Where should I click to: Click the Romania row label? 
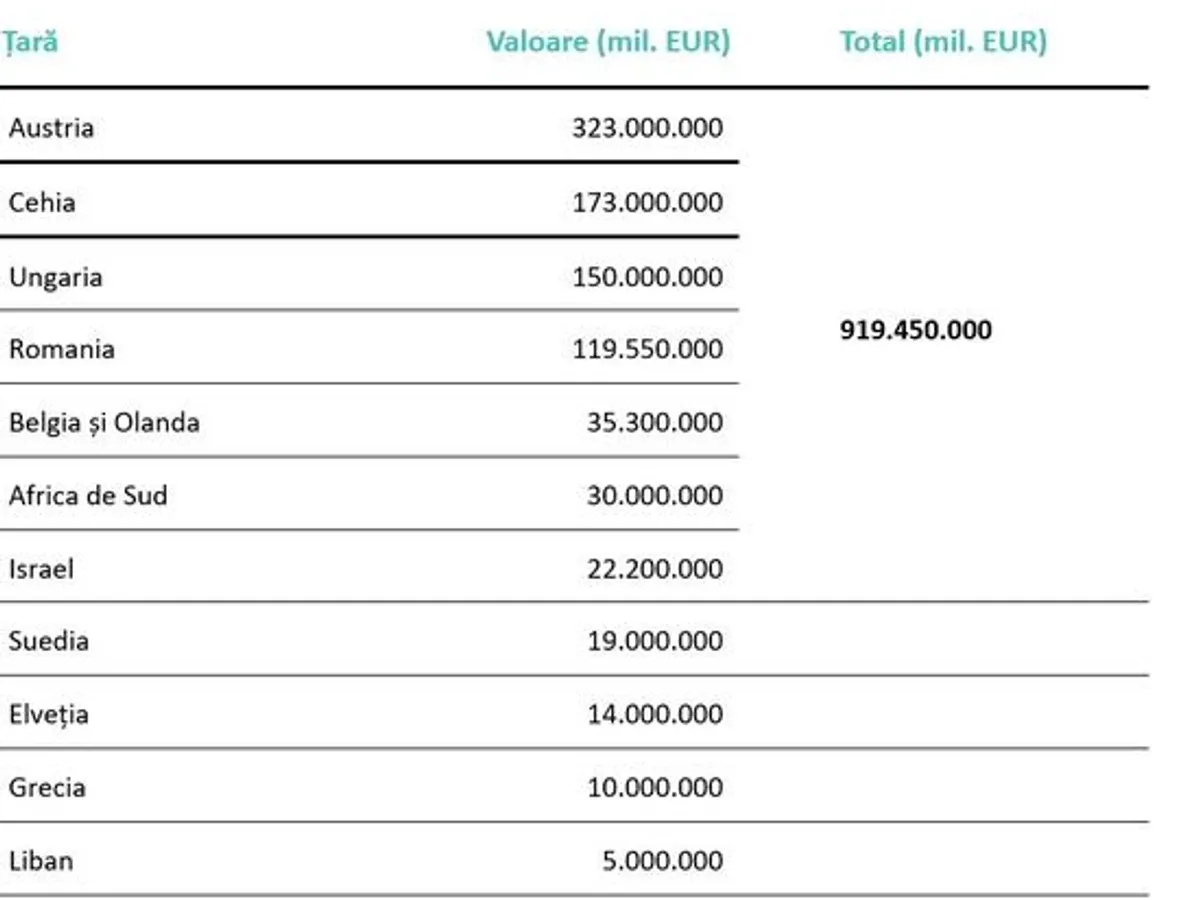point(61,349)
